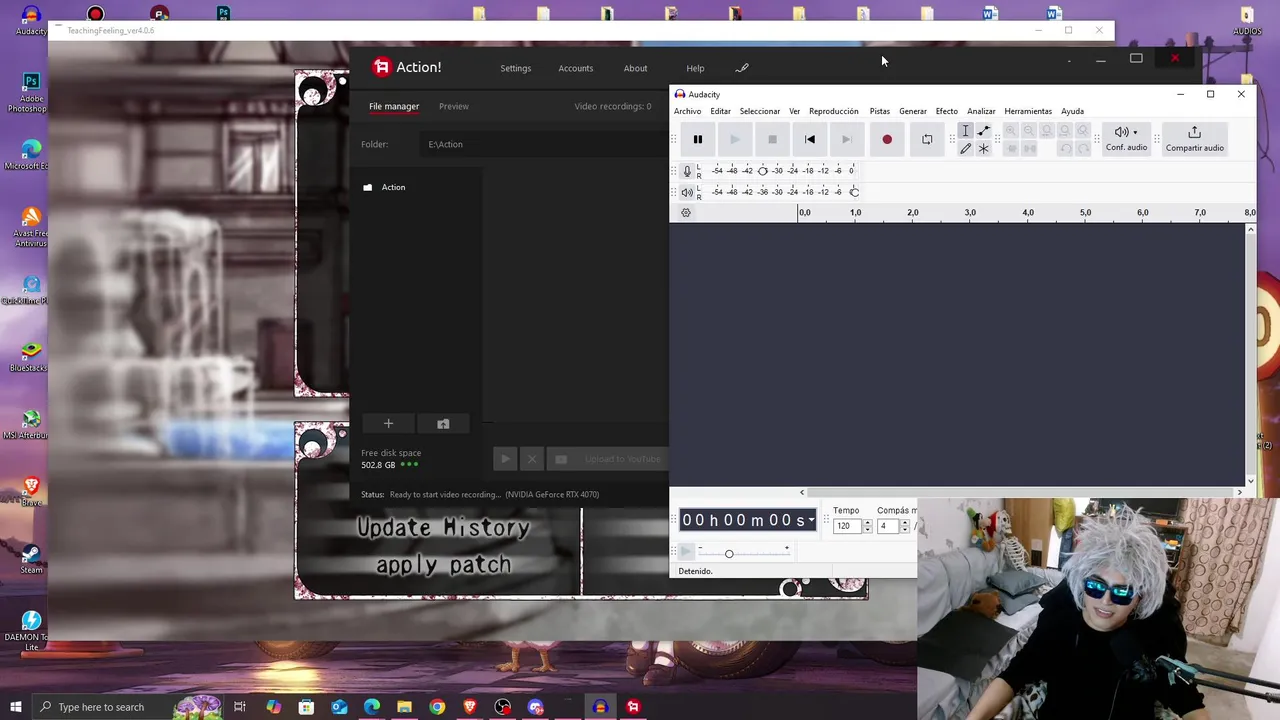Adjust the playback speed slider

pos(729,553)
